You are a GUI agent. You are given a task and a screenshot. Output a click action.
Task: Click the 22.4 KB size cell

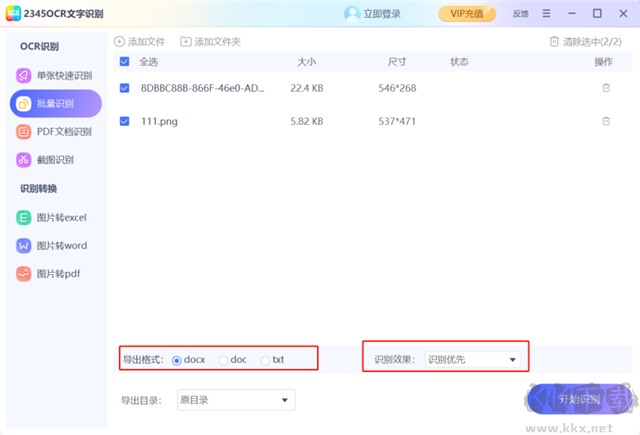point(307,88)
